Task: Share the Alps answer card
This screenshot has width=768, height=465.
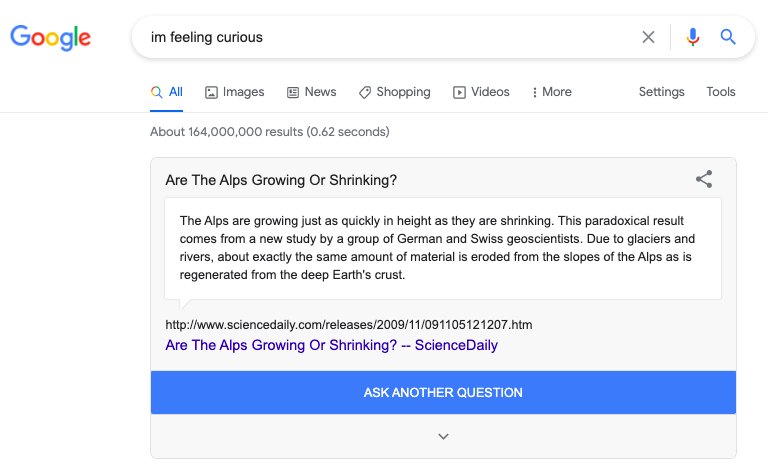Action: click(x=704, y=180)
